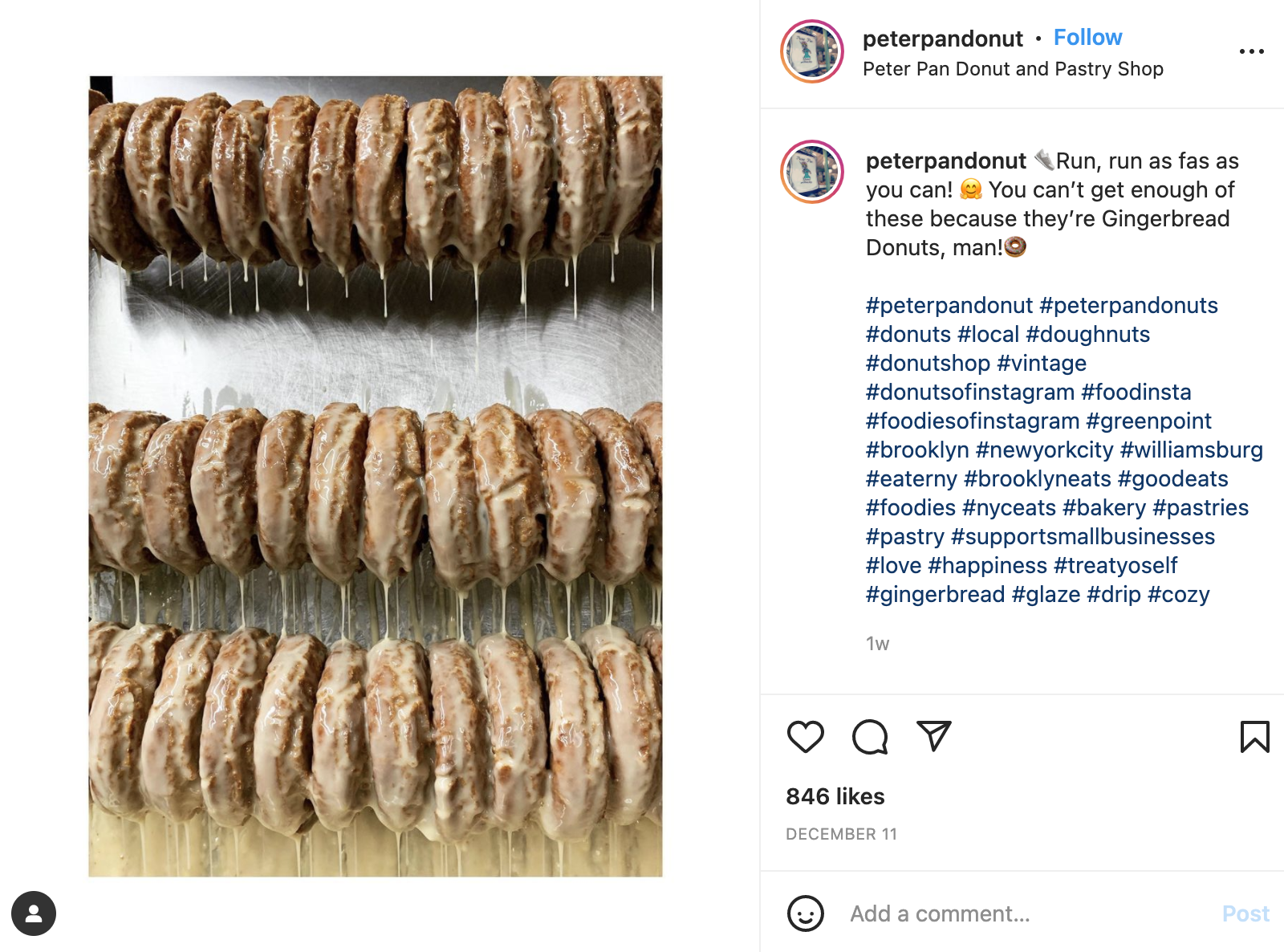Viewport: 1284px width, 952px height.
Task: Open the #gingerbread hashtag
Action: (x=935, y=595)
